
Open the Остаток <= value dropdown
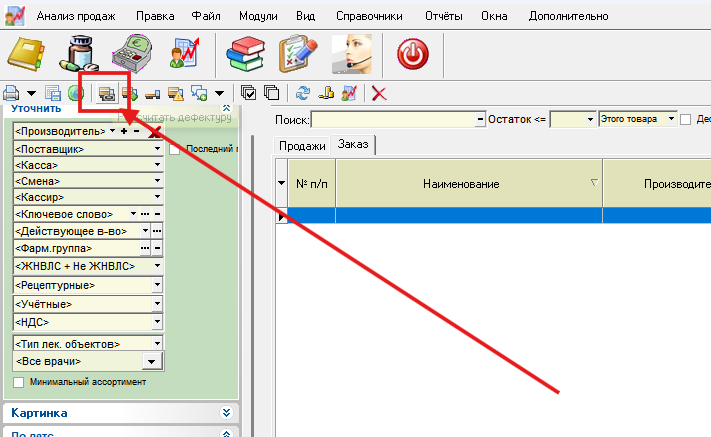pyautogui.click(x=590, y=119)
